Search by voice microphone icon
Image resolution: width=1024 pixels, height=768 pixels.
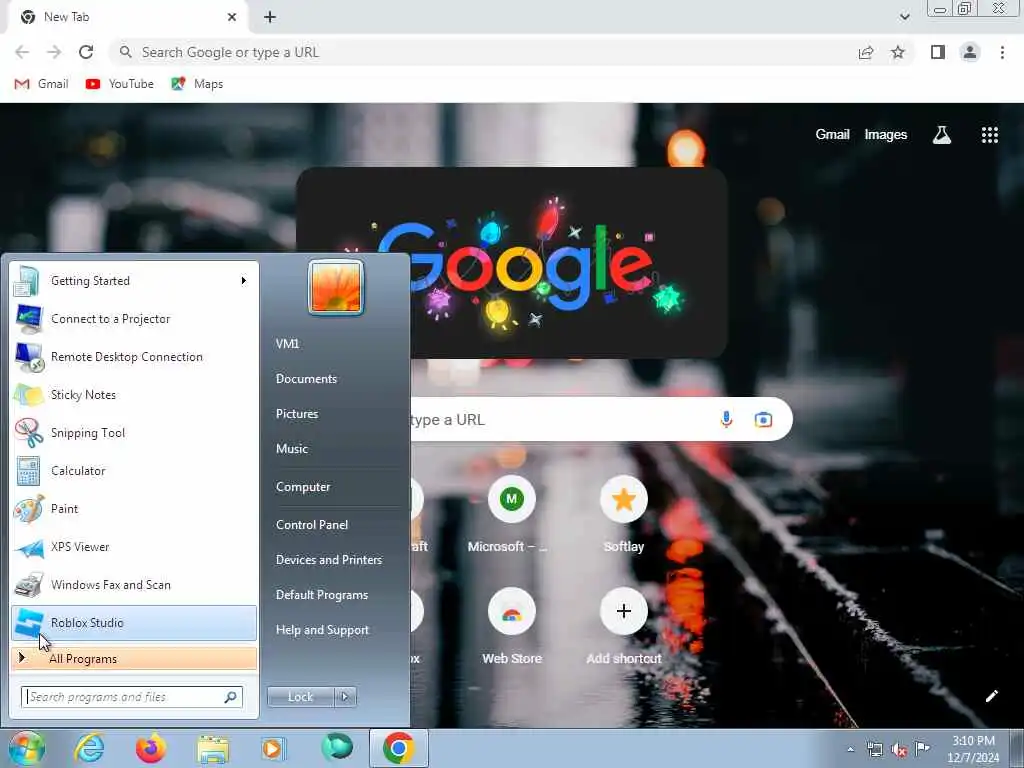726,419
